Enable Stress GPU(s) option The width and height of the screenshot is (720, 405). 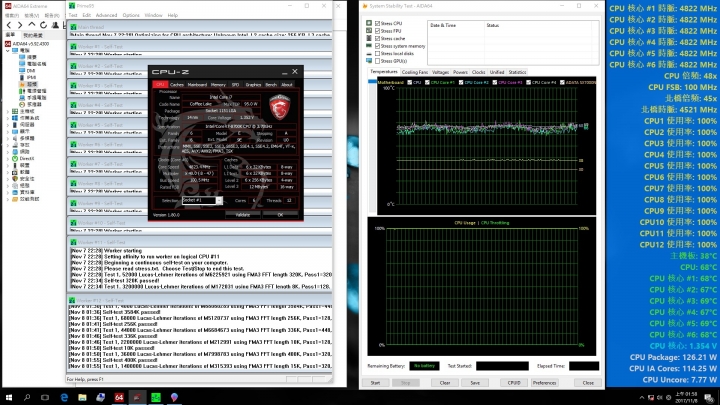click(377, 61)
